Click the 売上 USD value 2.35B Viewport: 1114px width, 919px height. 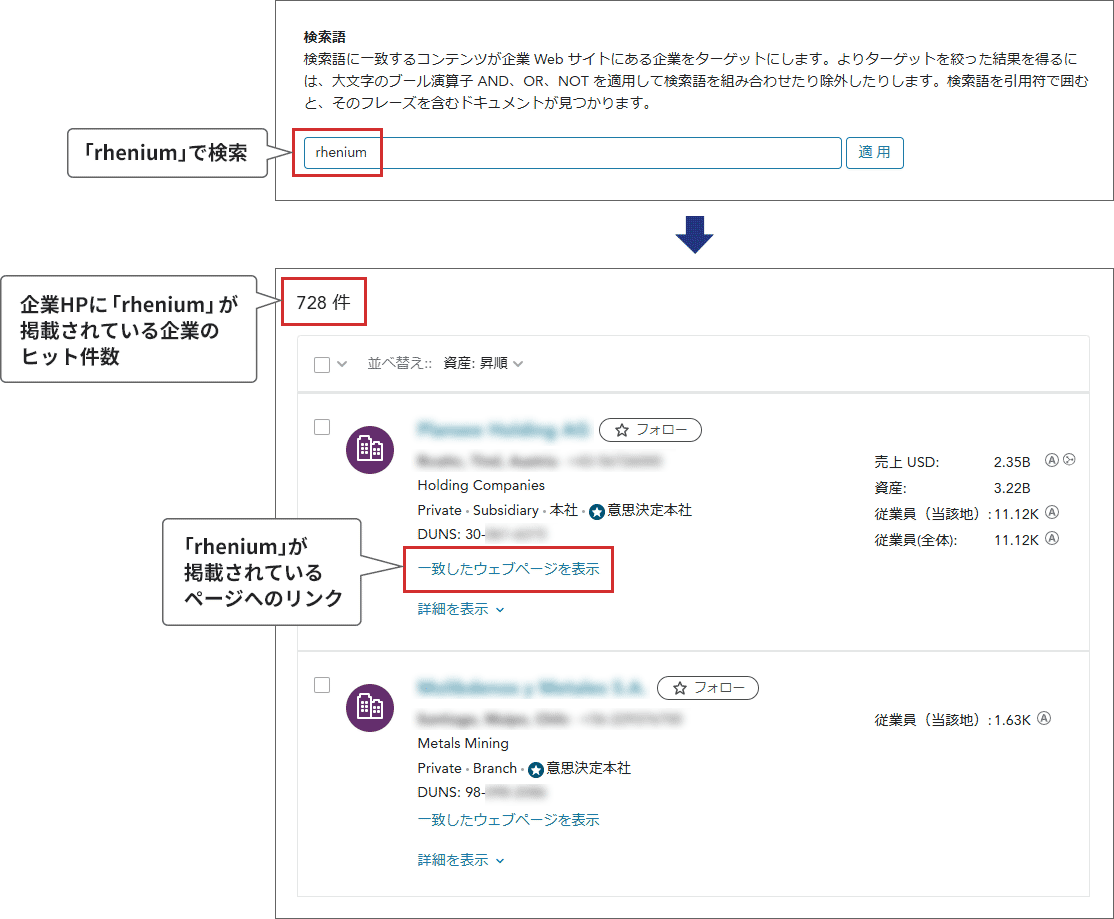tap(1012, 462)
